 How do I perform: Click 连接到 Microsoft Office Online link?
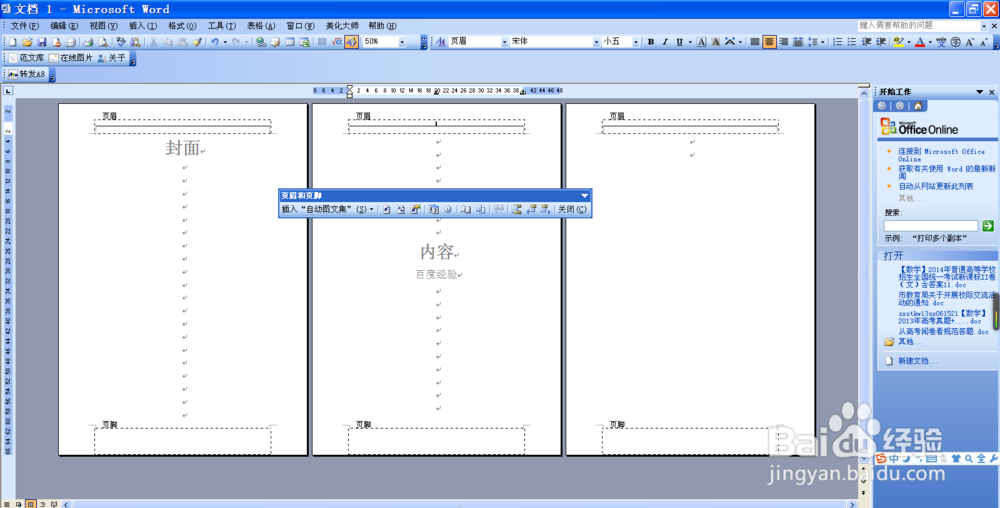(x=941, y=155)
